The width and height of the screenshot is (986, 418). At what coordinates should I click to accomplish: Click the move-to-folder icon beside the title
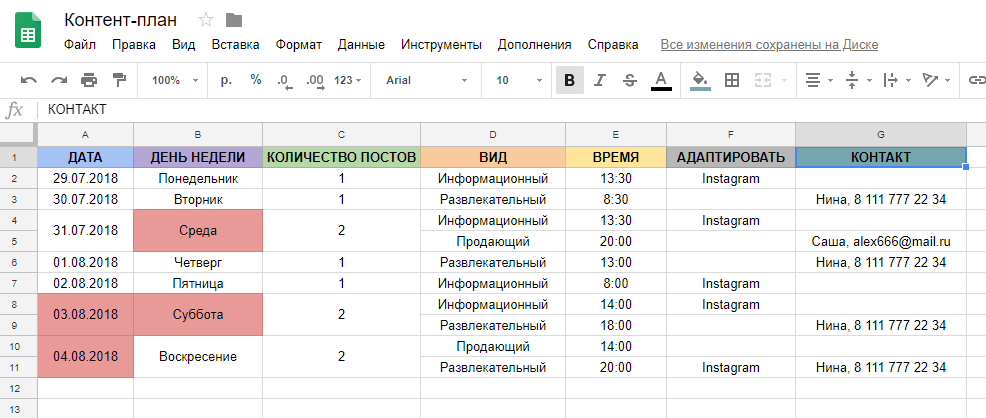click(x=234, y=20)
